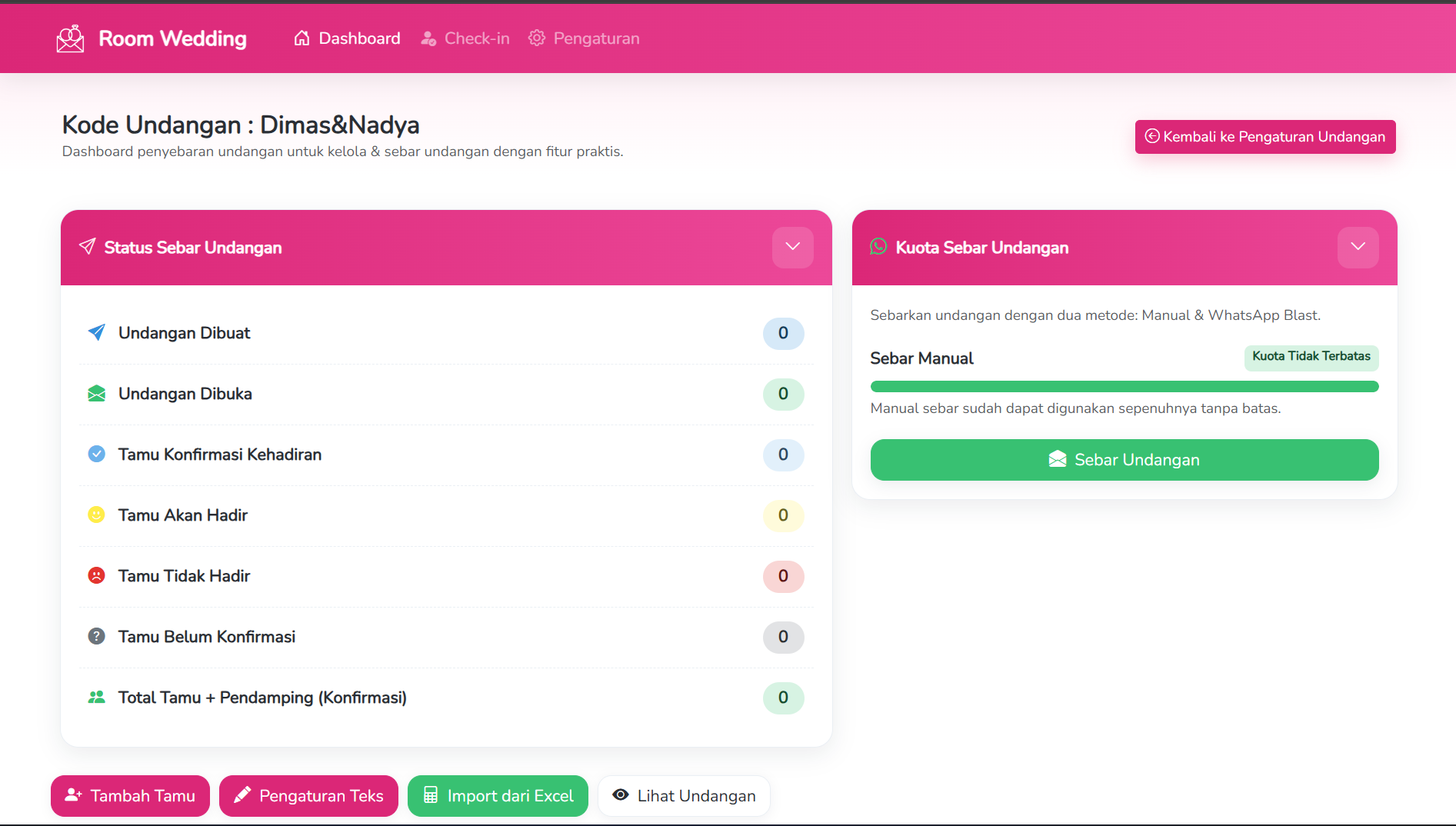Click the WhatsApp icon in Kuota Sebar header
Screen dimensions: 1456x826
pos(878,247)
